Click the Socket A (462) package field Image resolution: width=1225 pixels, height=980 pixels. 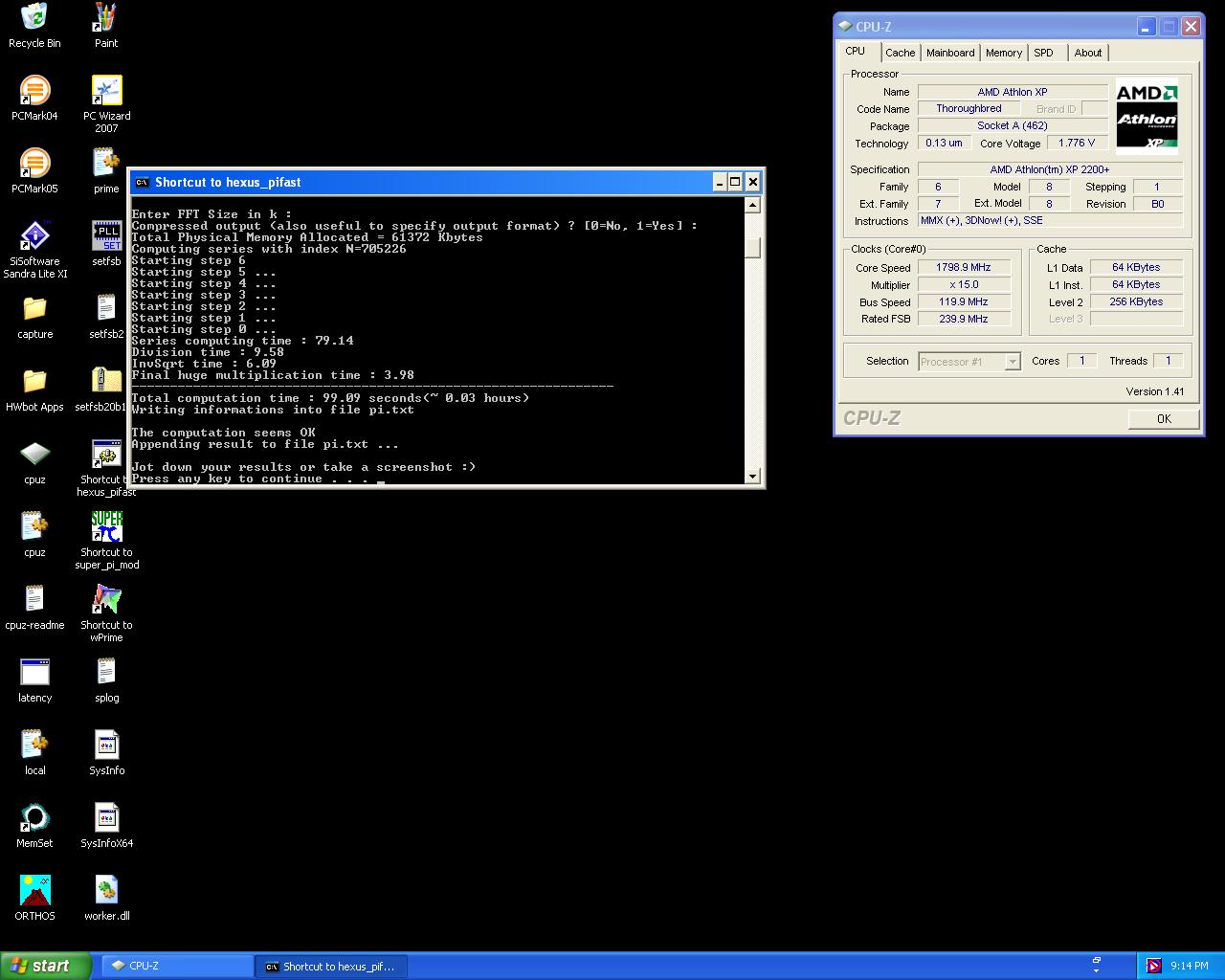1013,125
